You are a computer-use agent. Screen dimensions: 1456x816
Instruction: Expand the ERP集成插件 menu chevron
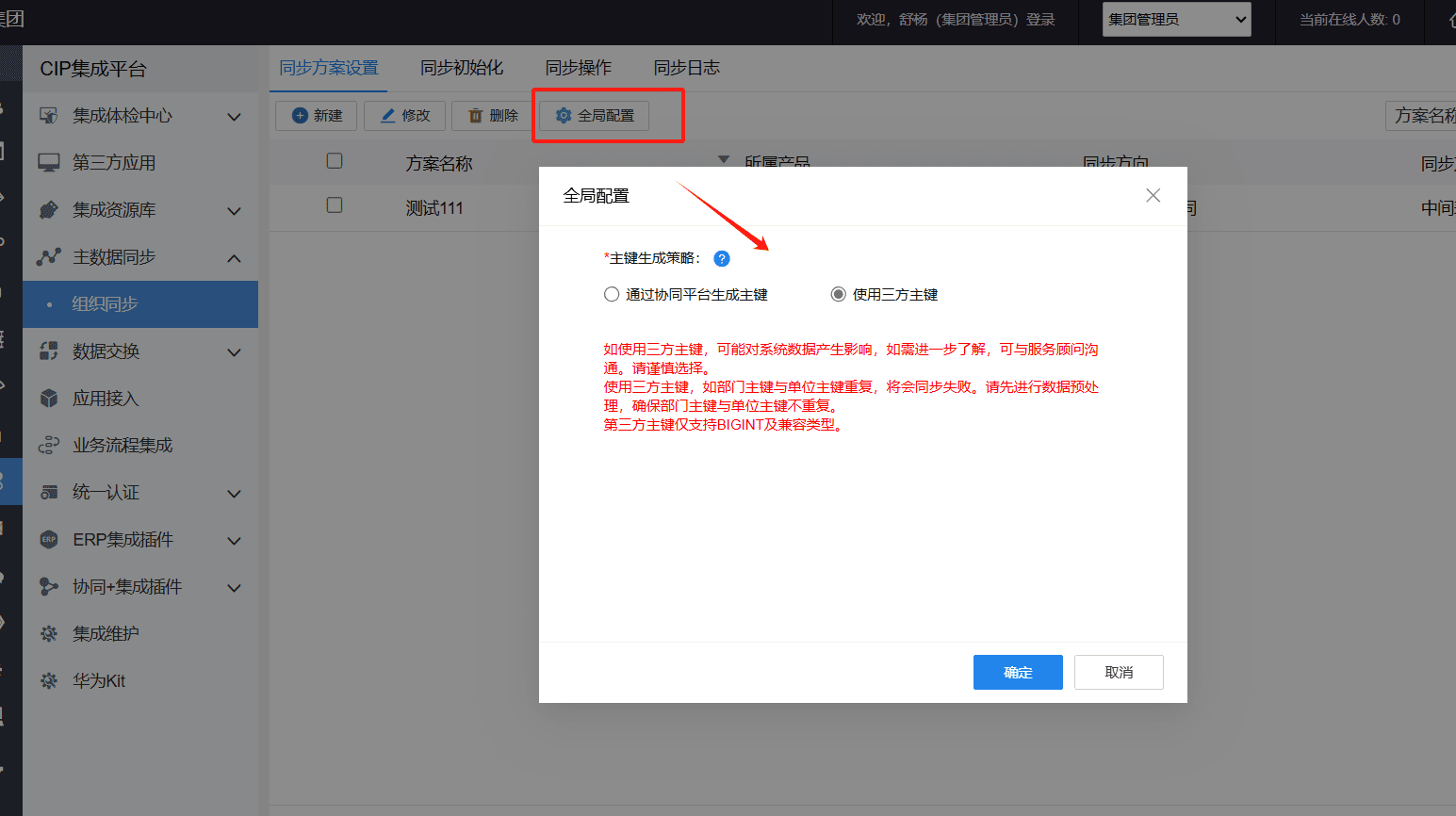(235, 541)
